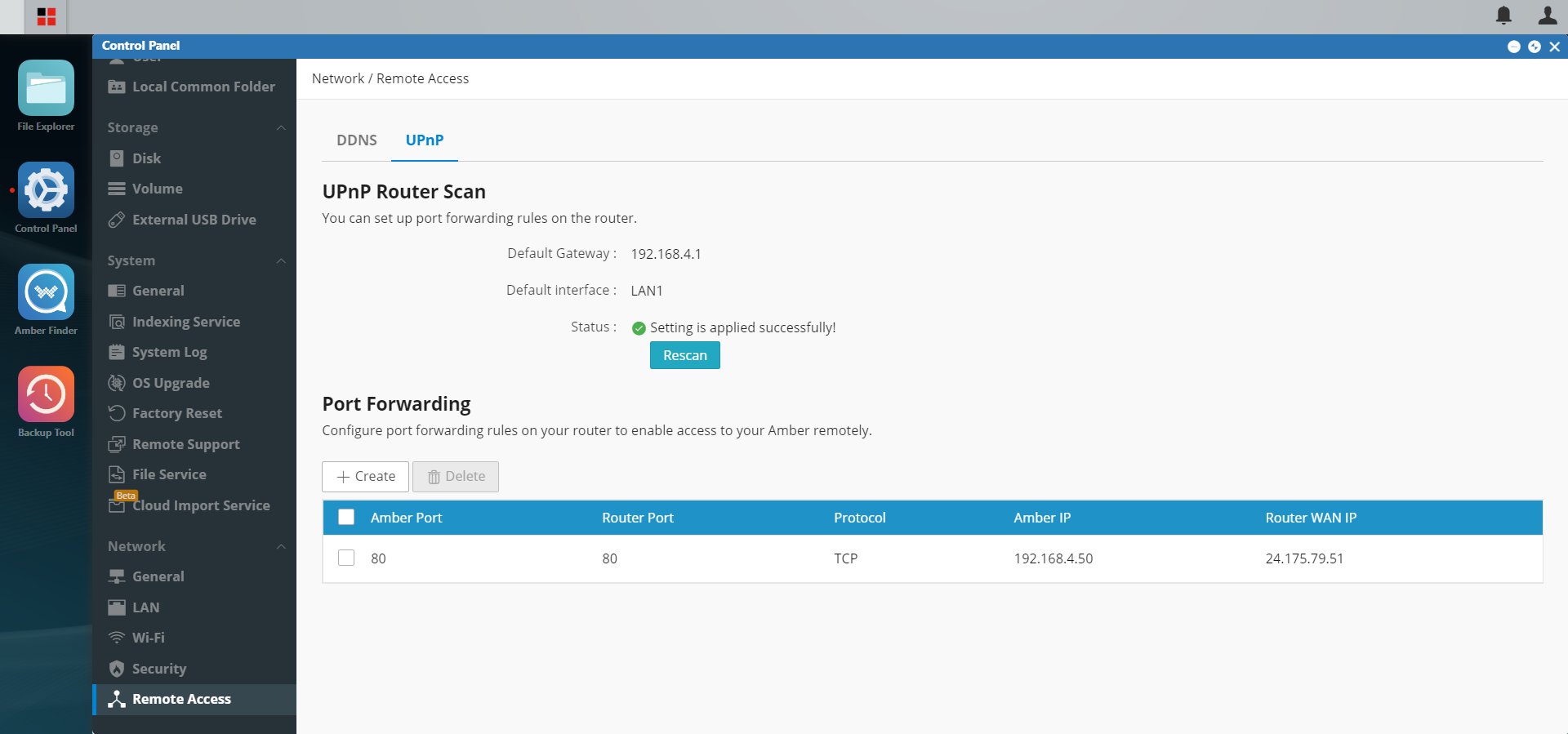Select the default gateway 192.168.4.1 value
The width and height of the screenshot is (1568, 734).
pos(666,254)
